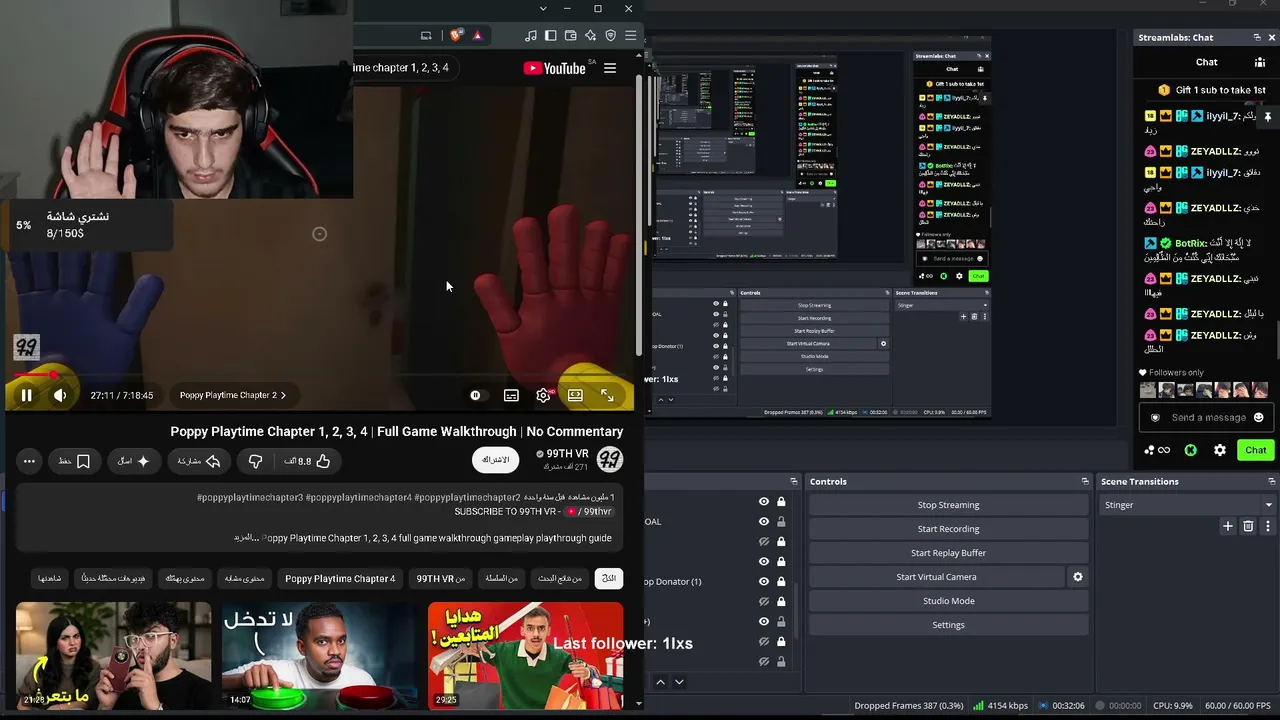Remove scene transition with trash icon
Viewport: 1280px width, 720px height.
(x=1248, y=526)
